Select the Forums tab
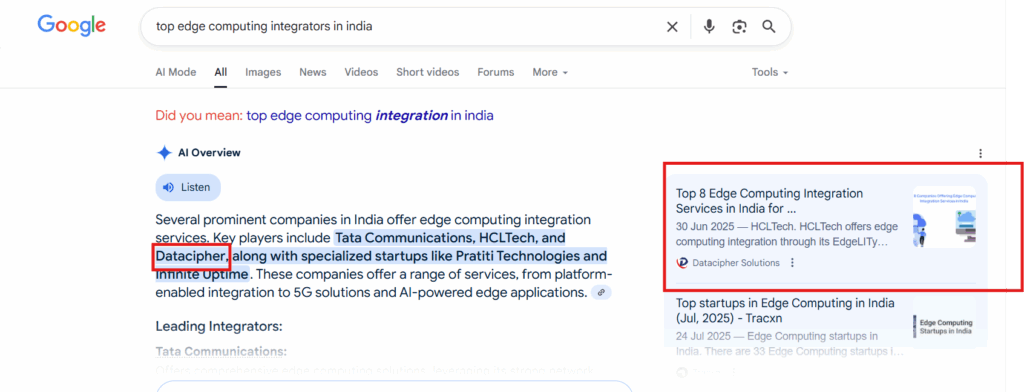 coord(496,72)
